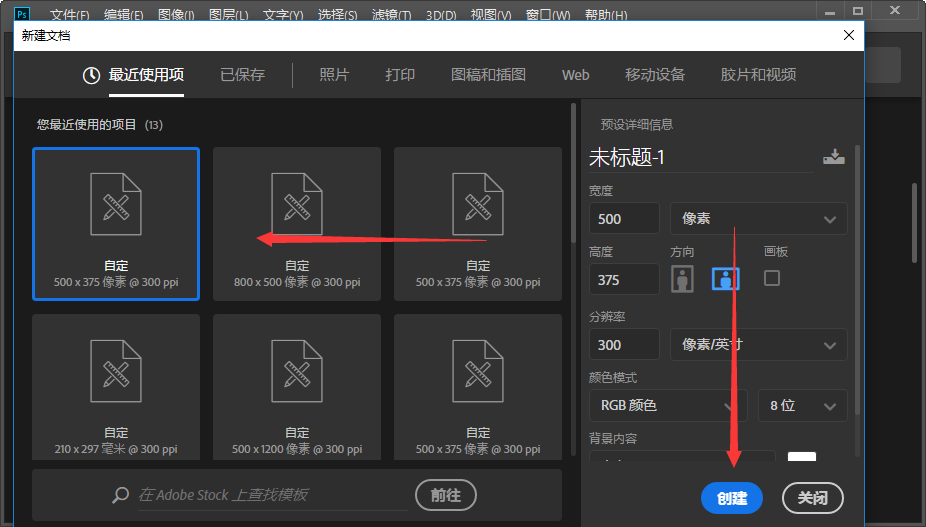The width and height of the screenshot is (926, 527).
Task: Open the 背景内容 dropdown
Action: [x=682, y=456]
